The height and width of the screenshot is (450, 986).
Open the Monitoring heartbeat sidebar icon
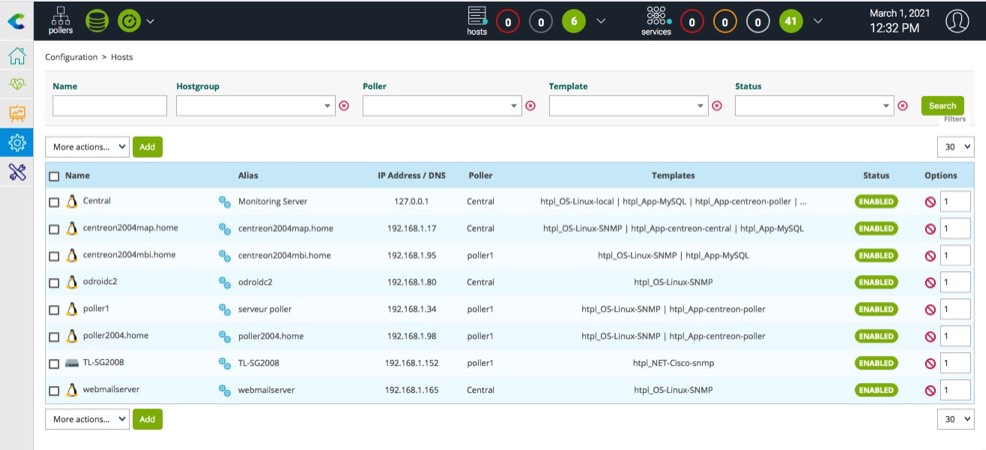[x=16, y=85]
